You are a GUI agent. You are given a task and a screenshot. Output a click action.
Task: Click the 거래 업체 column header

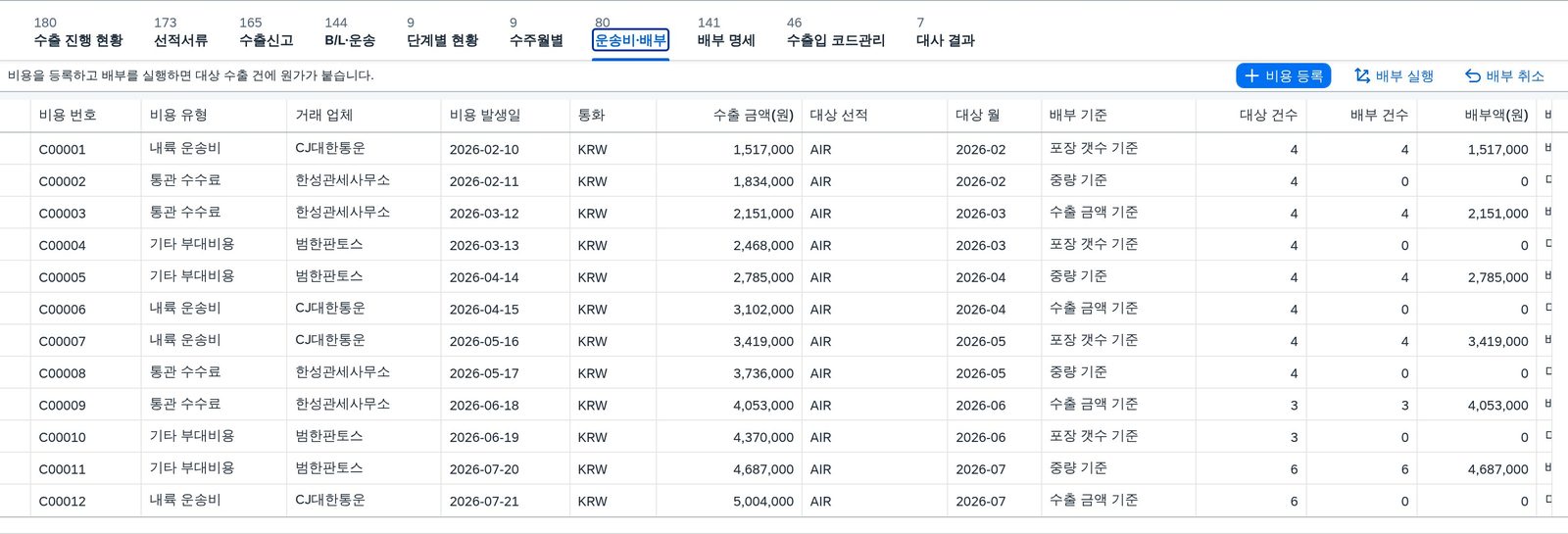364,115
